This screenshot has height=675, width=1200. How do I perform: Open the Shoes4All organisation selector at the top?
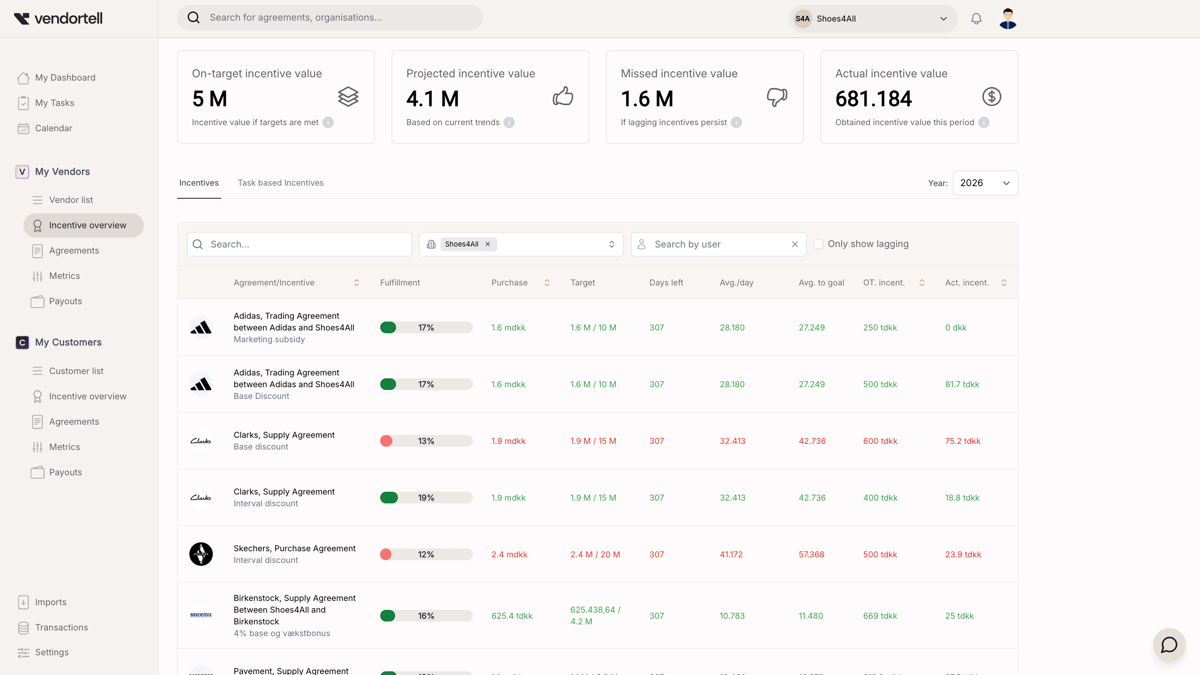(x=871, y=18)
